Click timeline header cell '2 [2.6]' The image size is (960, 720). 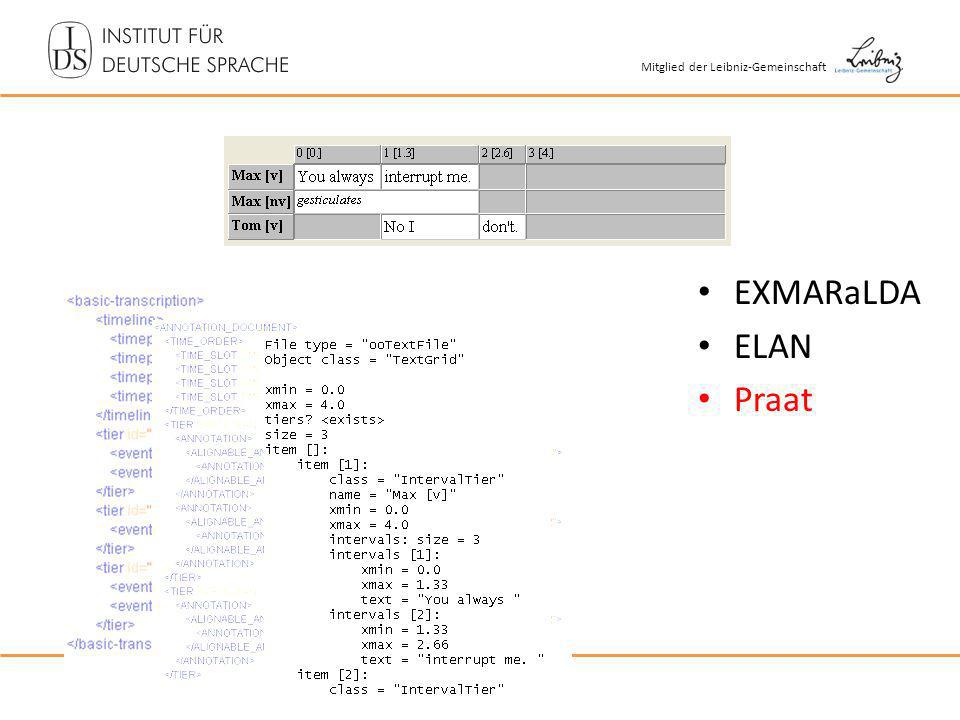tap(502, 153)
